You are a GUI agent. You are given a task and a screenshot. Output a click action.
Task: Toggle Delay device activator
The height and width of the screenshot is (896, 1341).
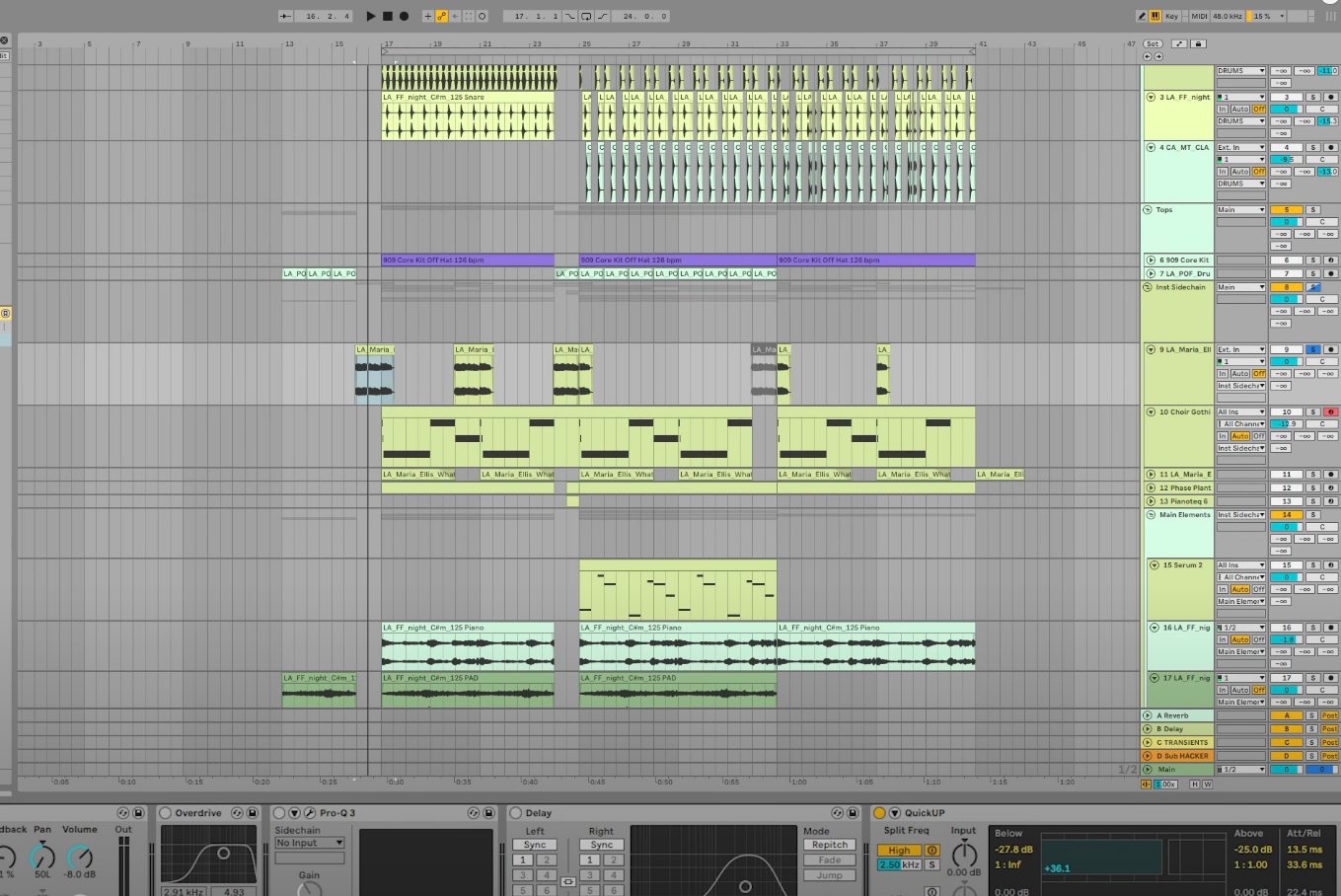pyautogui.click(x=516, y=813)
